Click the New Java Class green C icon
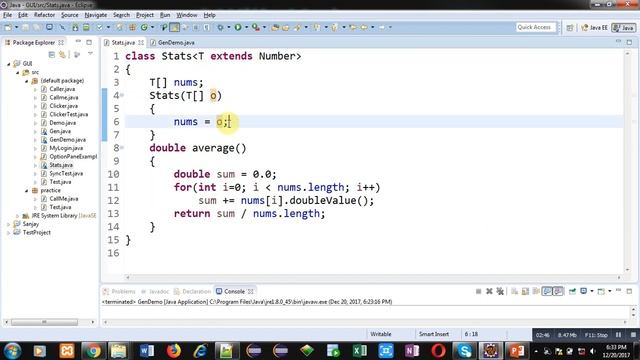 [144, 27]
